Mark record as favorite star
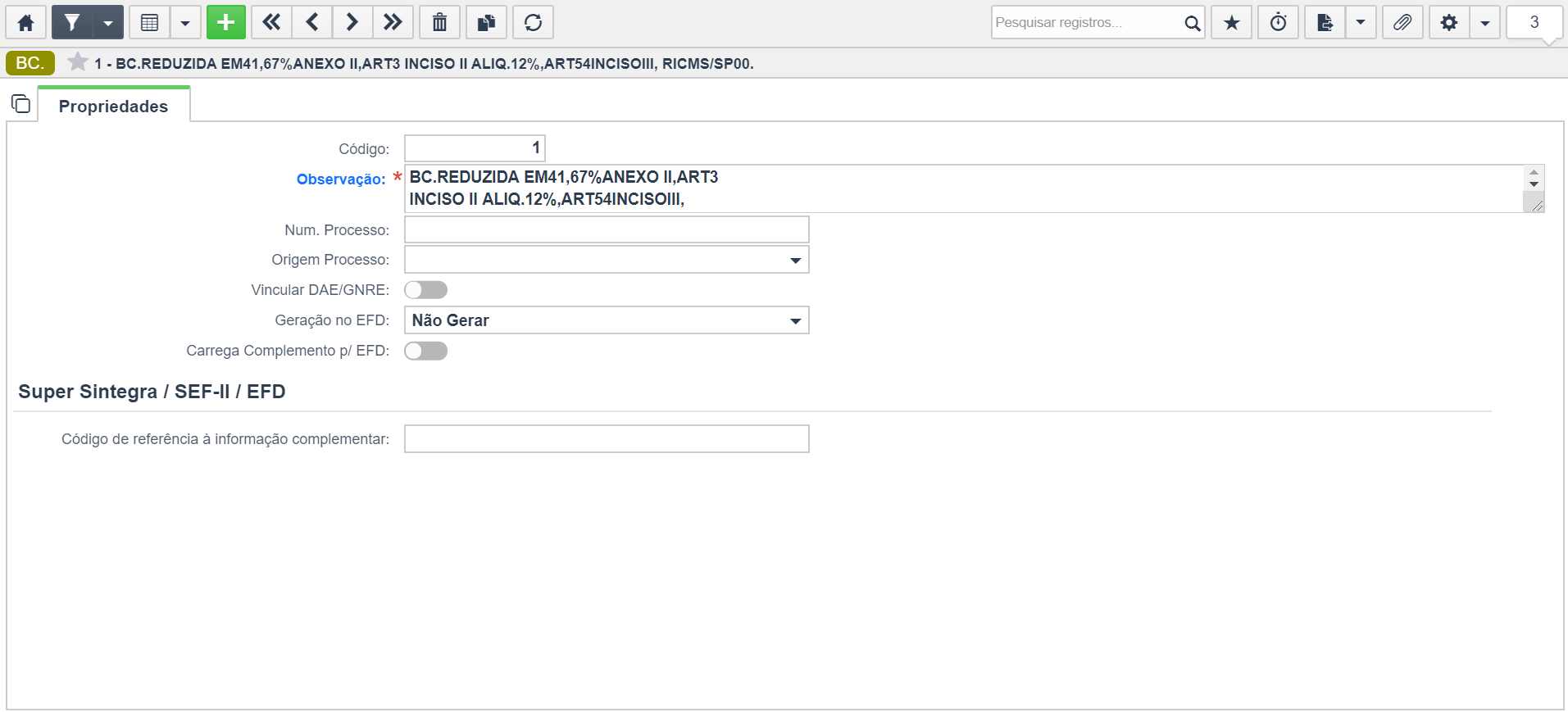This screenshot has width=1568, height=712. click(78, 62)
